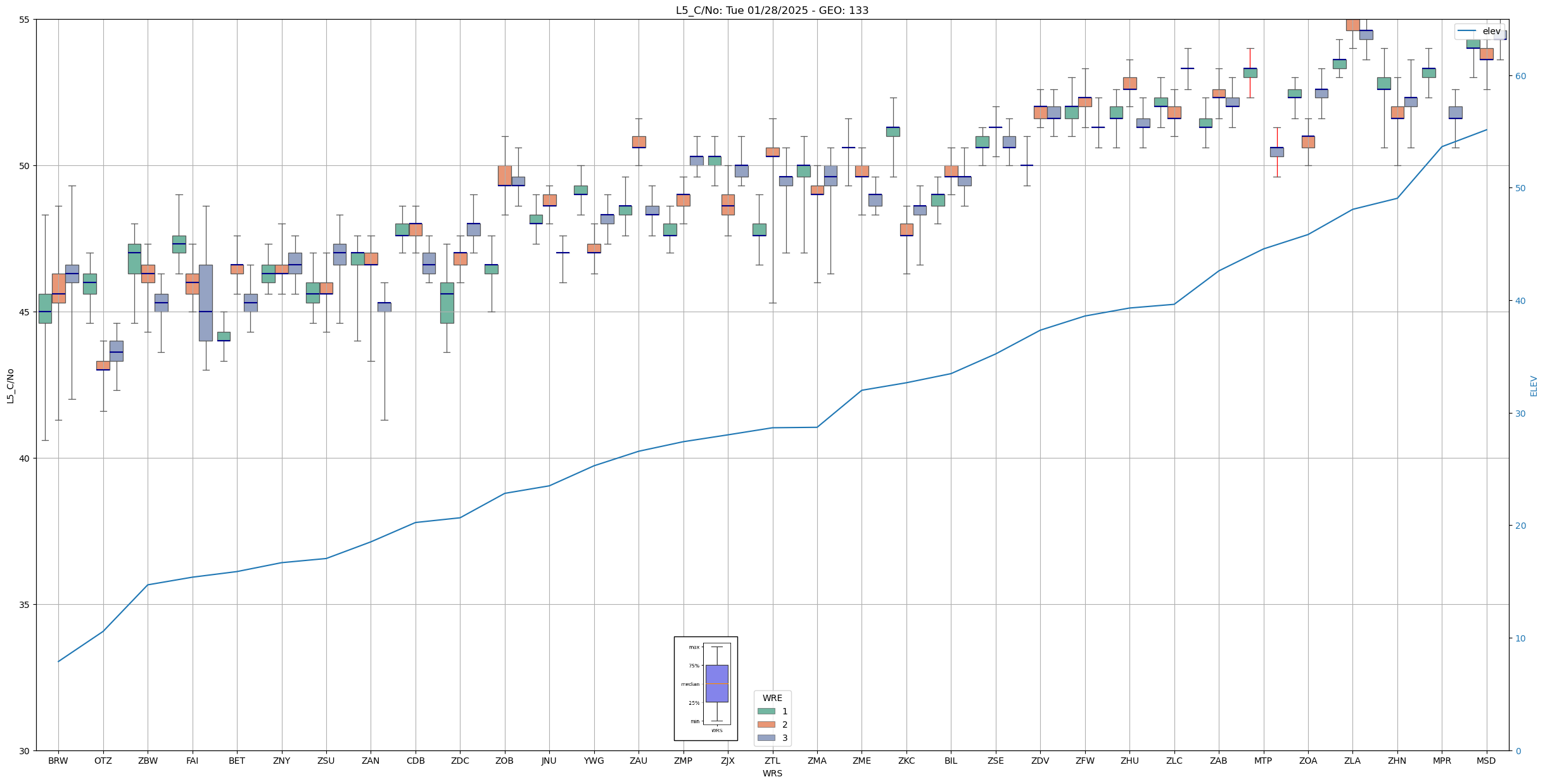
Task: Click the L5_C/No y-axis label
Action: click(x=10, y=386)
